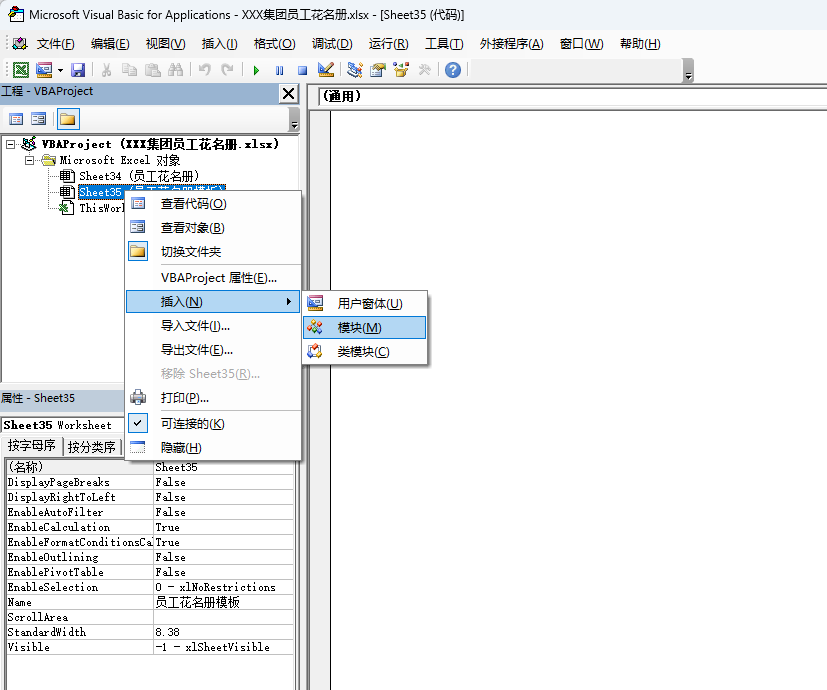
Task: Switch to 按字母序 properties tab
Action: 32,446
